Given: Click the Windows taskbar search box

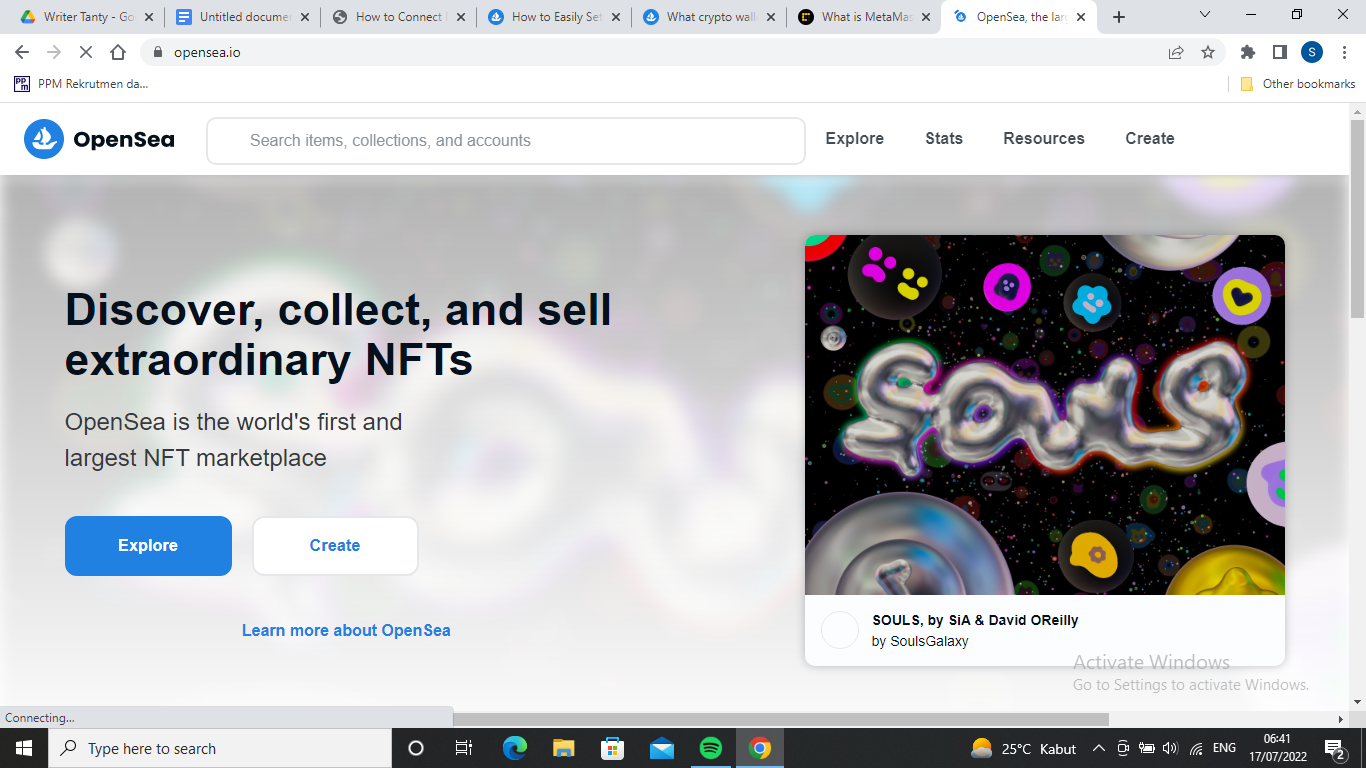Looking at the screenshot, I should point(220,748).
